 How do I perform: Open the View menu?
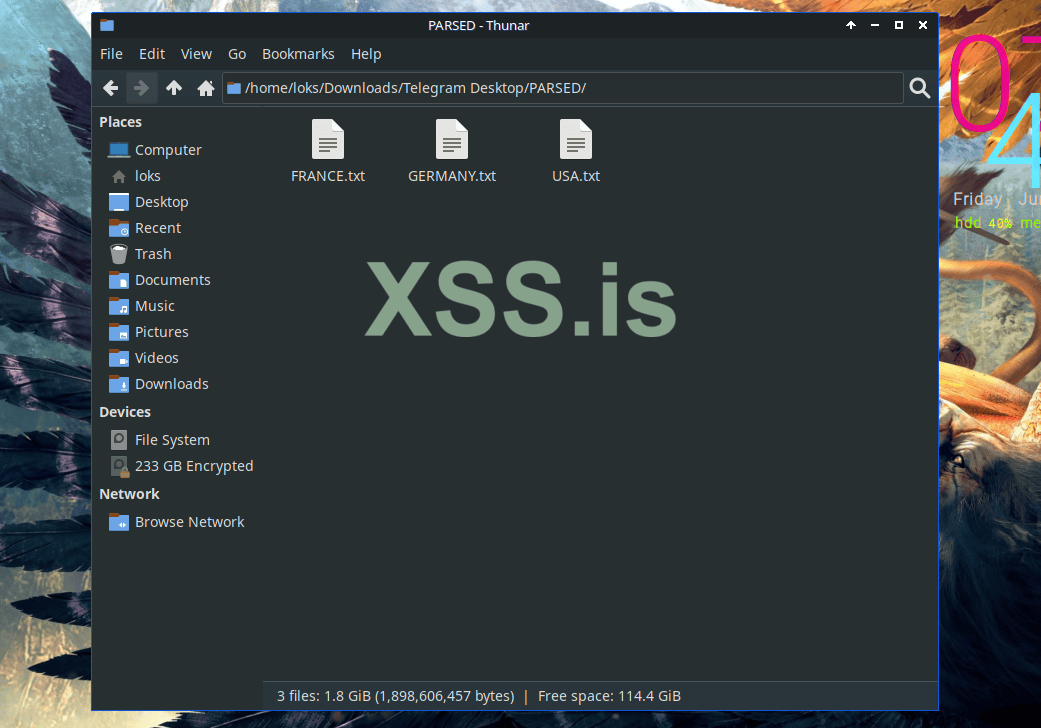197,54
